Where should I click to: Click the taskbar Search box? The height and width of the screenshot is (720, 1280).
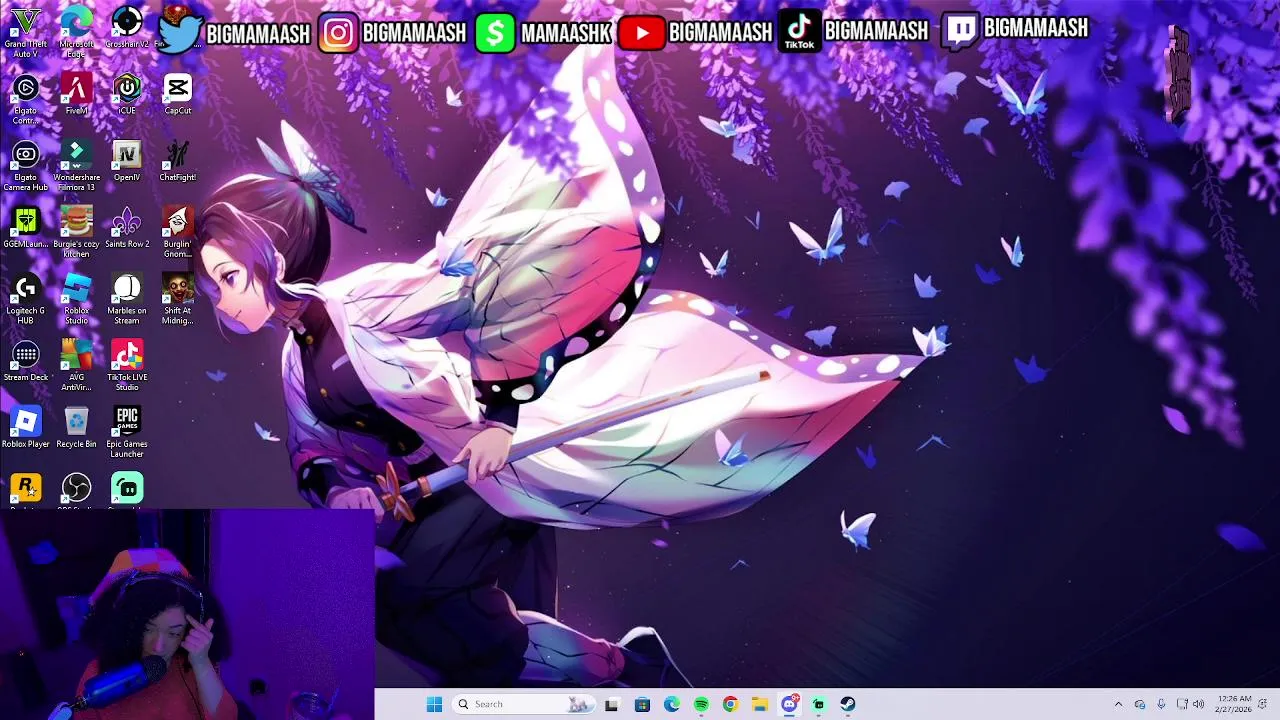[x=523, y=704]
